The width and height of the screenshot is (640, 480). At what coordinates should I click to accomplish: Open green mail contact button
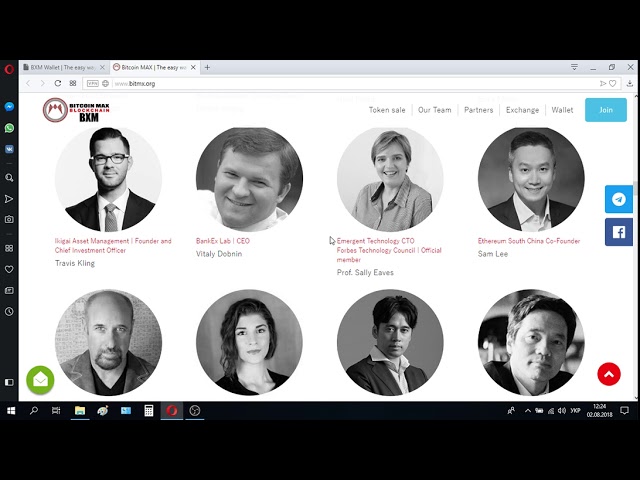[40, 380]
